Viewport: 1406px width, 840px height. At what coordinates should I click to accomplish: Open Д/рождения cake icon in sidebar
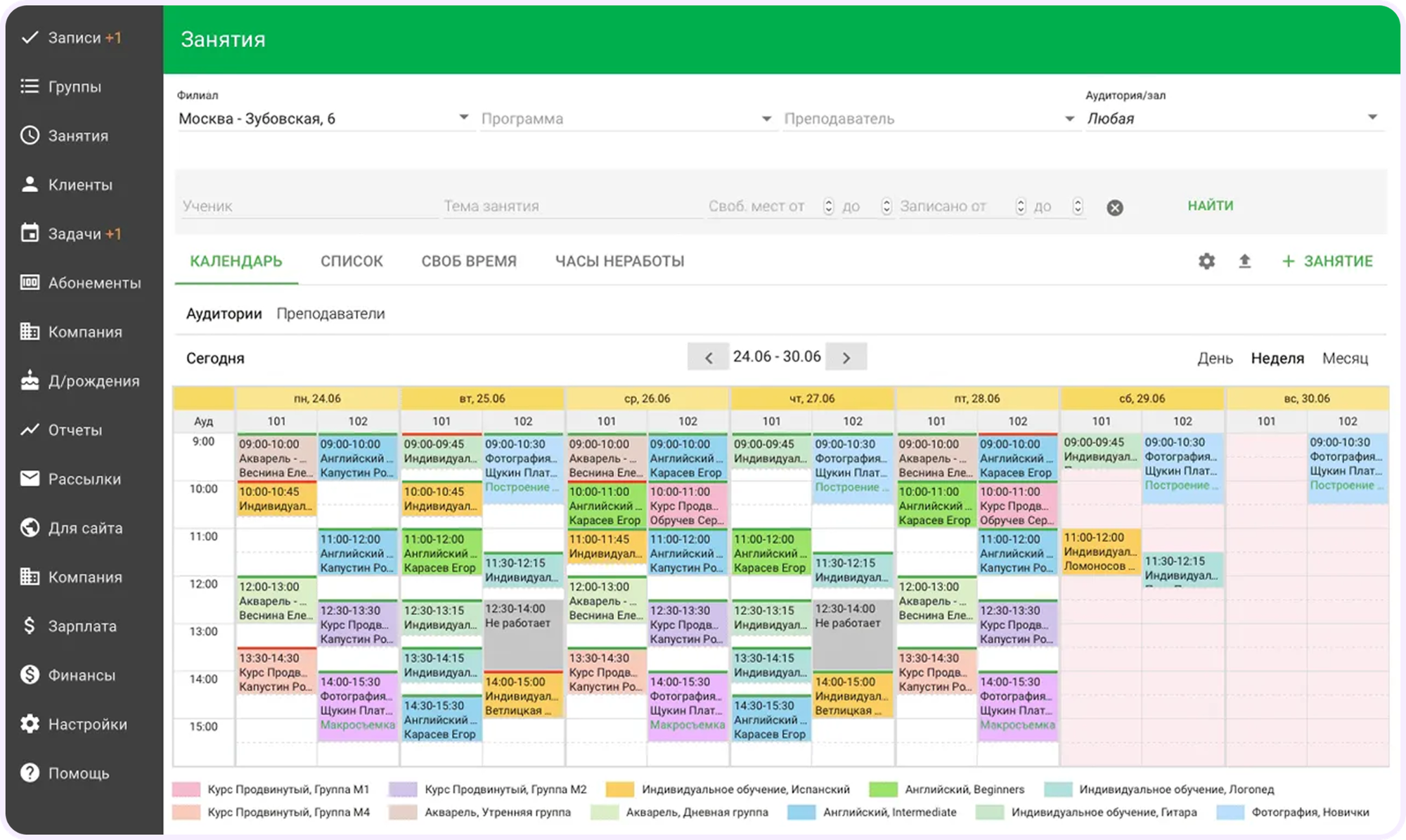pos(30,380)
